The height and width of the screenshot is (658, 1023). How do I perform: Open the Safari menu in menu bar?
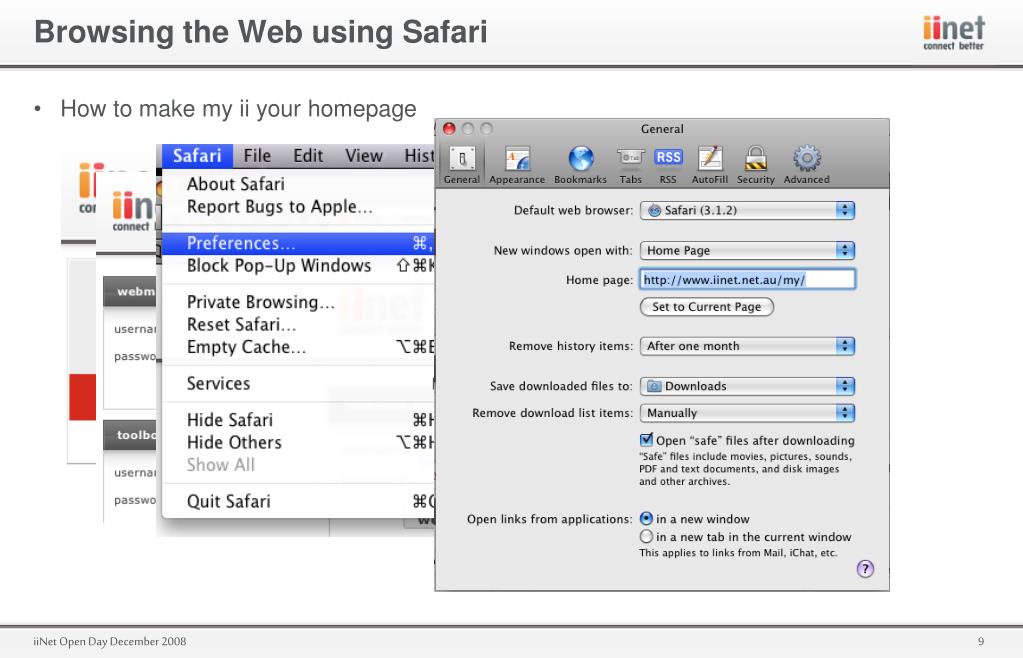click(x=197, y=156)
